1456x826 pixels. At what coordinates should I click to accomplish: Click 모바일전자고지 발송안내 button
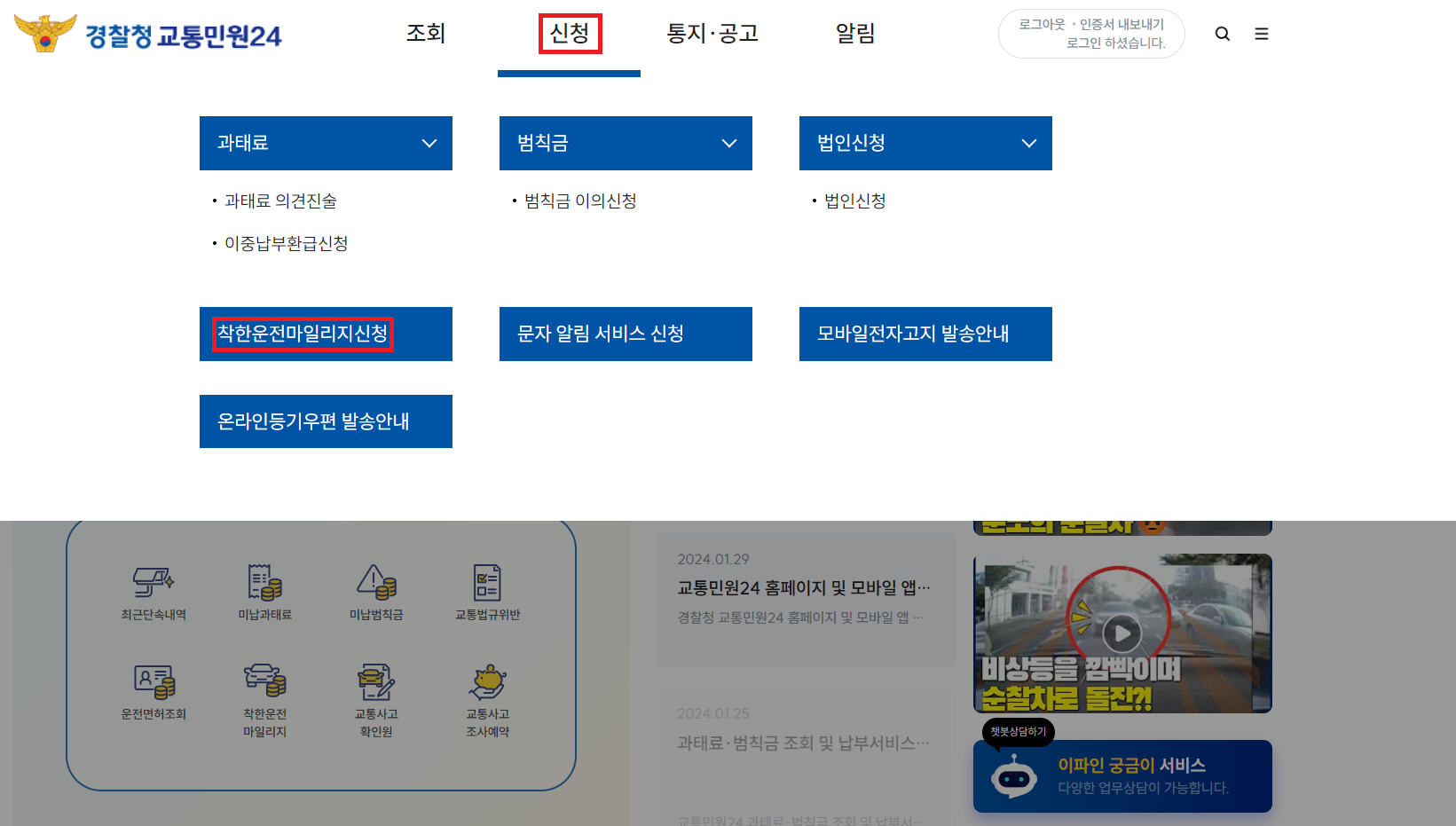click(925, 334)
